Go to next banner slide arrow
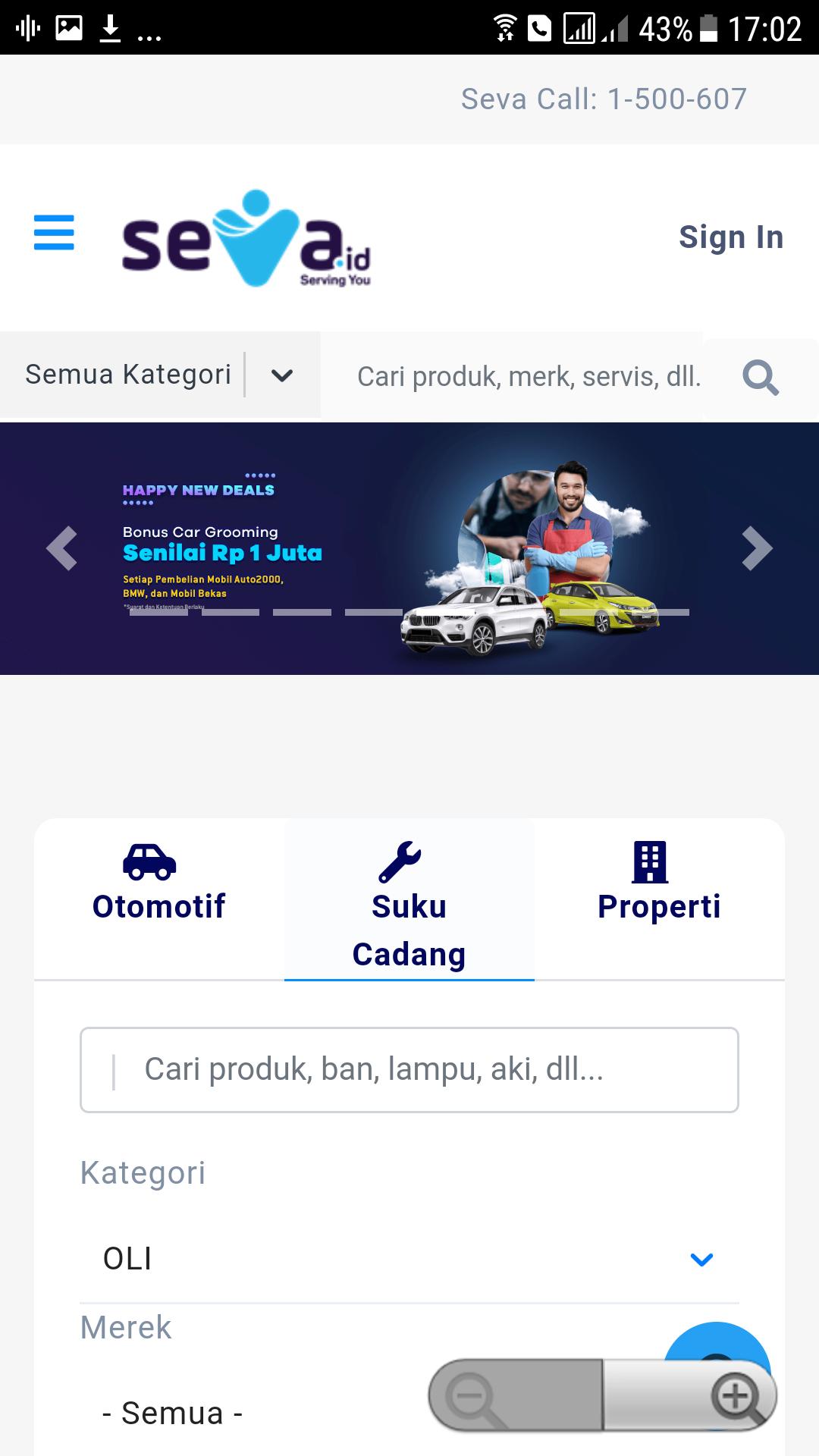 [x=757, y=548]
